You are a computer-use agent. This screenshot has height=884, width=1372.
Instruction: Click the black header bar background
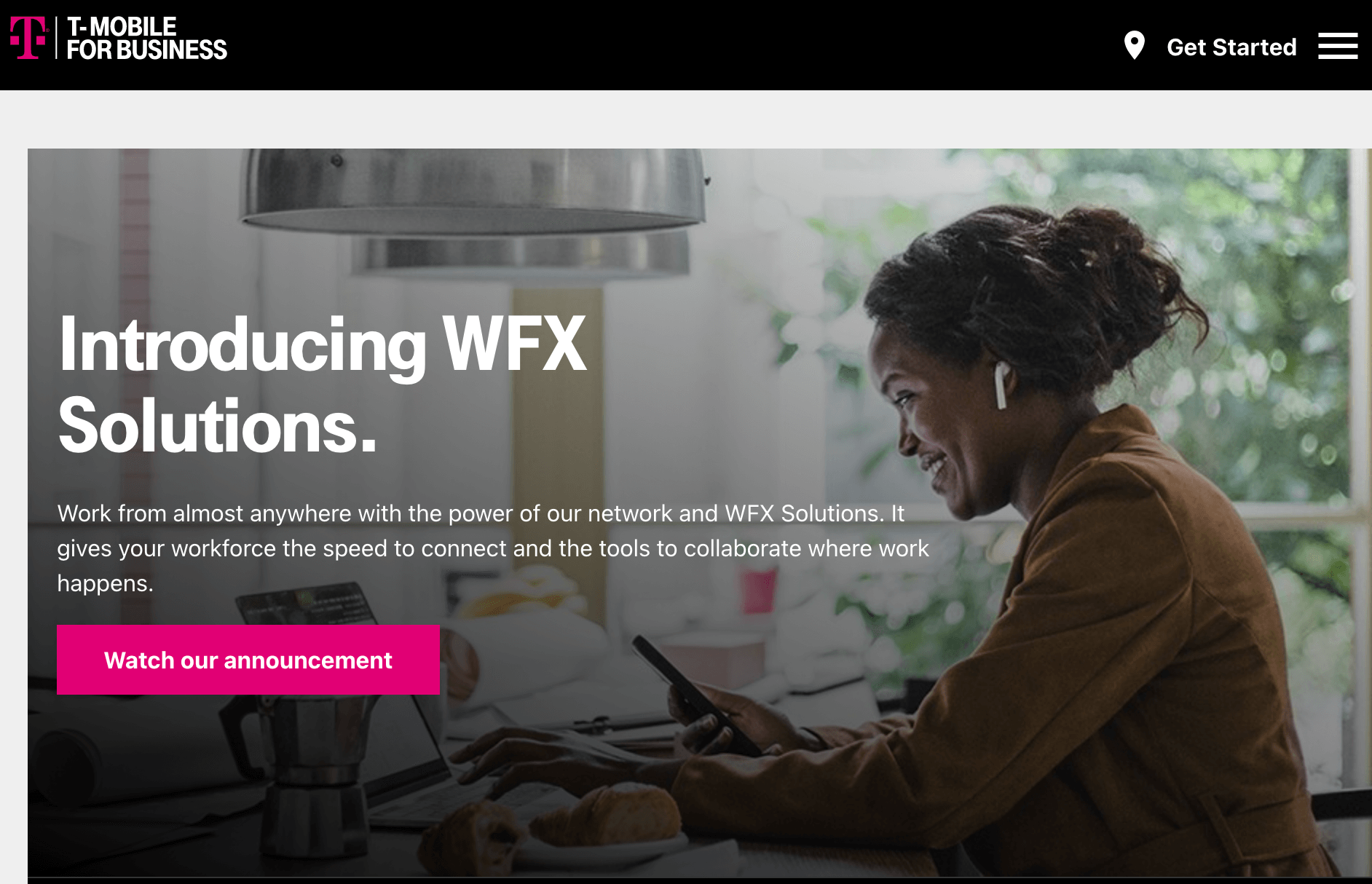coord(655,45)
